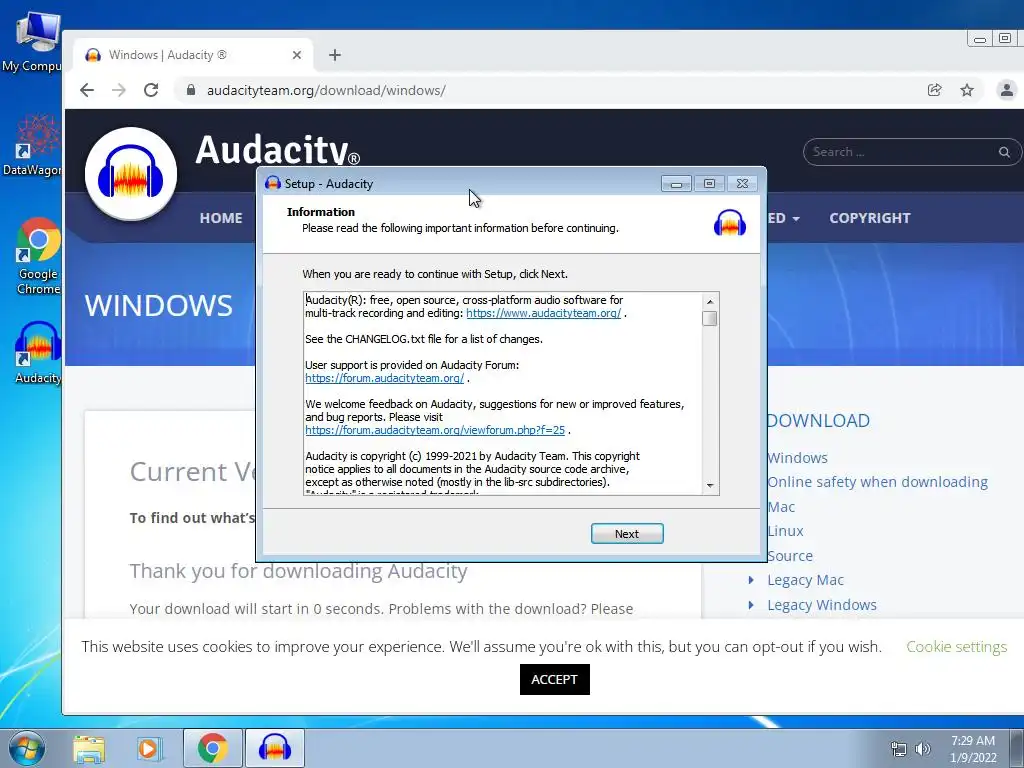1024x768 pixels.
Task: Click the volume speaker icon in tray
Action: [x=922, y=749]
